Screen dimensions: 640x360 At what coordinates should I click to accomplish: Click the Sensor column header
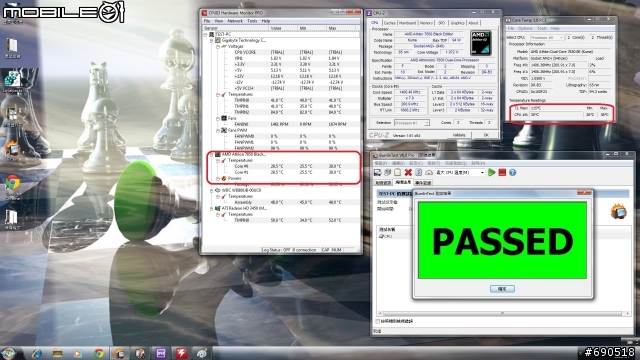(236, 28)
